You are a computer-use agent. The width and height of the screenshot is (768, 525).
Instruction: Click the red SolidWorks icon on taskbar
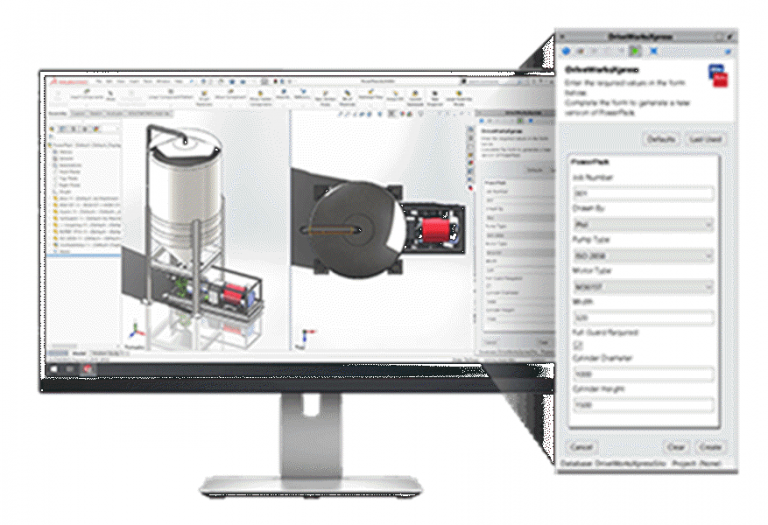point(88,369)
